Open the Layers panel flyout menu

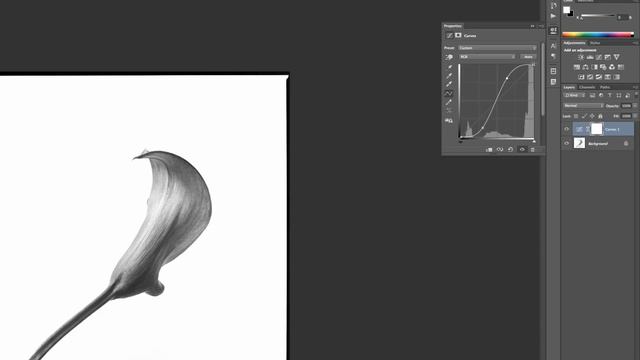635,87
